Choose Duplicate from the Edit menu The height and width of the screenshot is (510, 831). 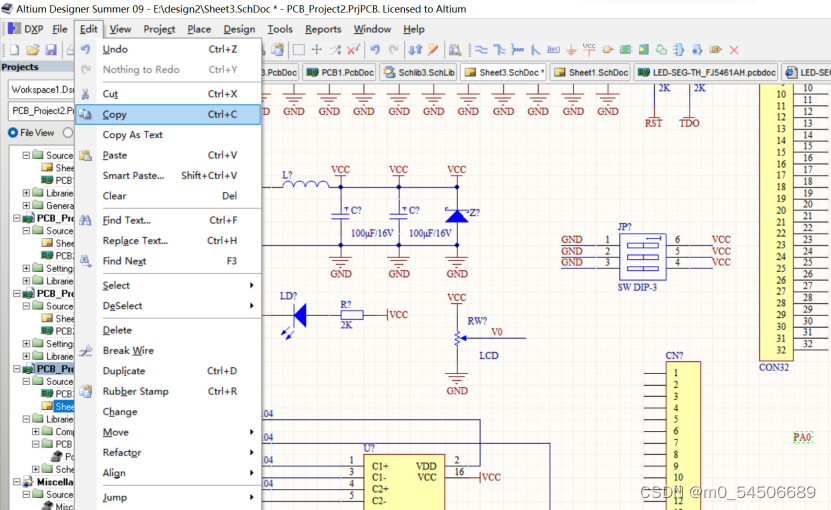(169, 371)
